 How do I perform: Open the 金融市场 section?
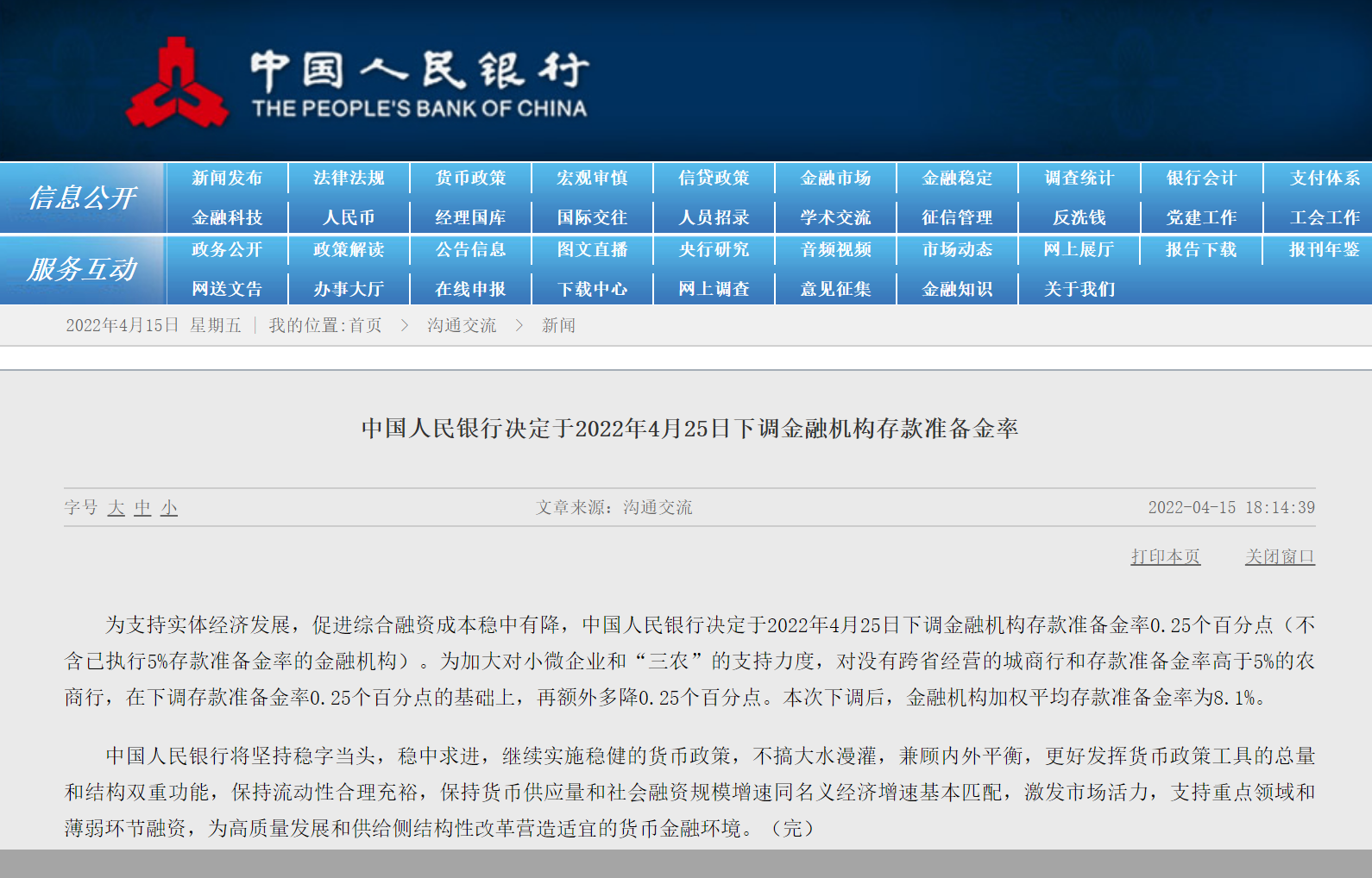[x=835, y=178]
